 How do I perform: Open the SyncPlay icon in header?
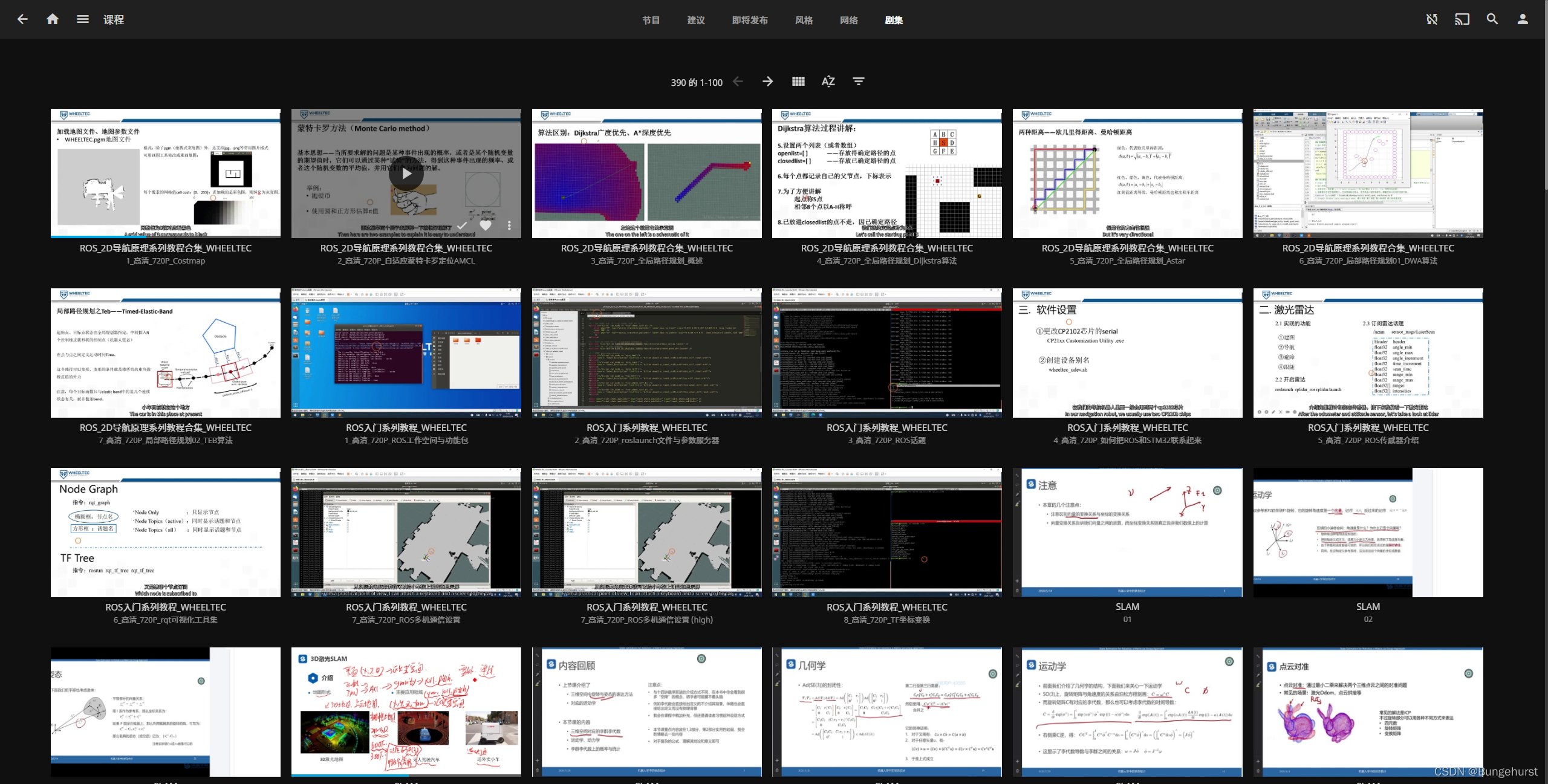tap(1431, 19)
